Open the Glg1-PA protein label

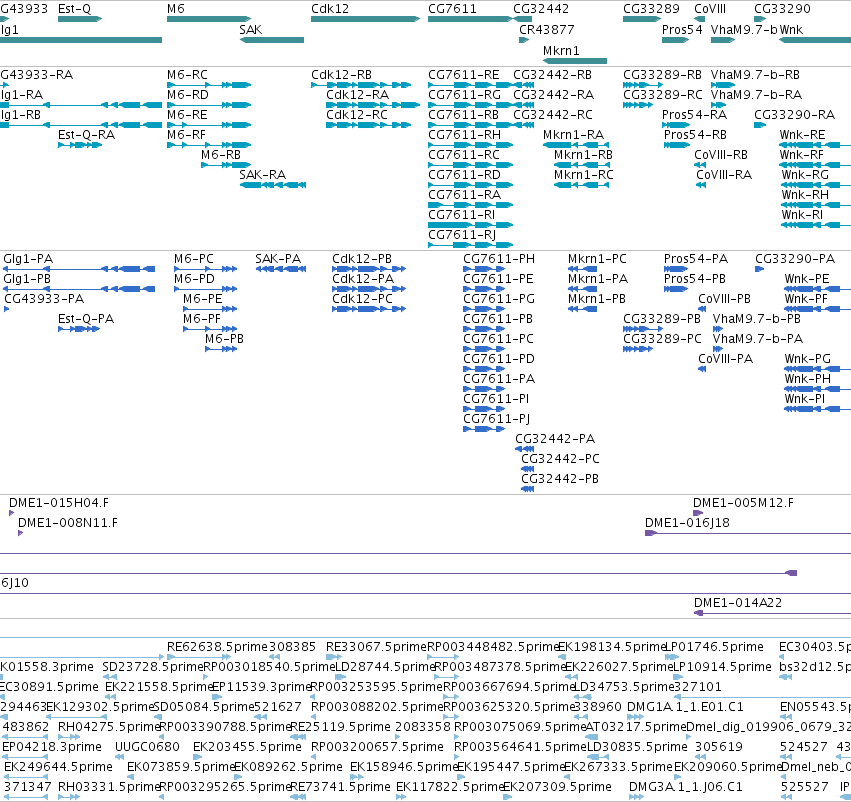point(28,259)
